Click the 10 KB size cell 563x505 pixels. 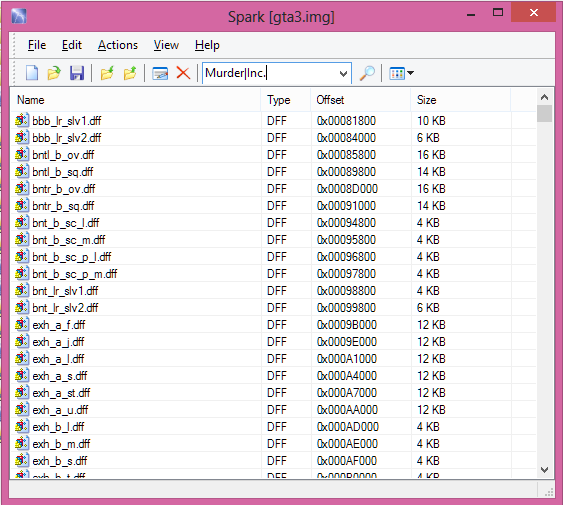point(431,121)
